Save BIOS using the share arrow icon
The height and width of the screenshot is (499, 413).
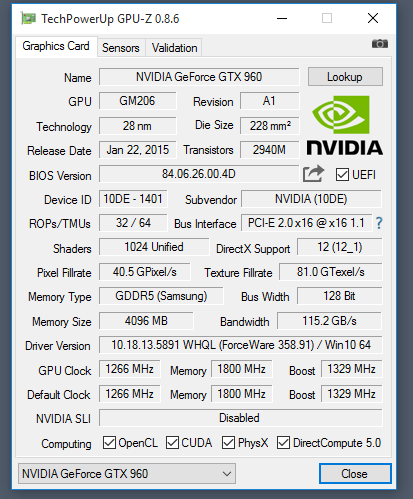click(313, 174)
